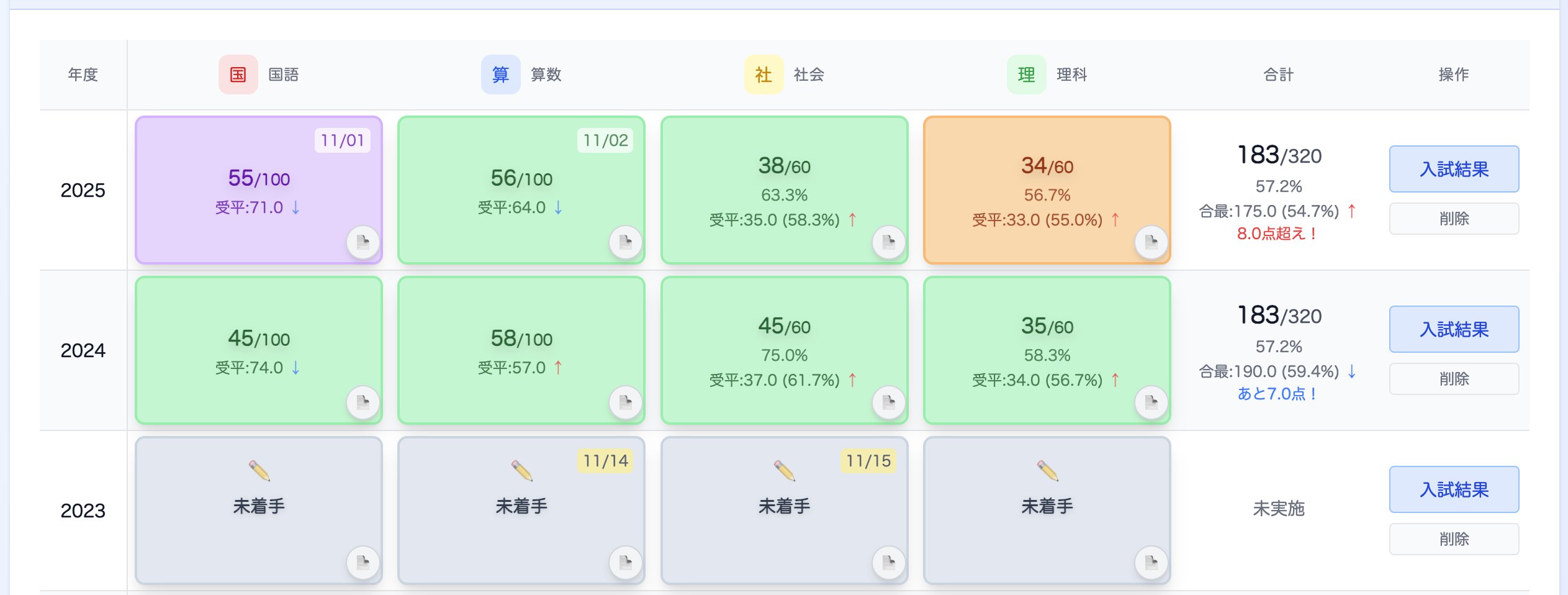
Task: Open the memo icon on 2024 理科 card
Action: 1151,402
